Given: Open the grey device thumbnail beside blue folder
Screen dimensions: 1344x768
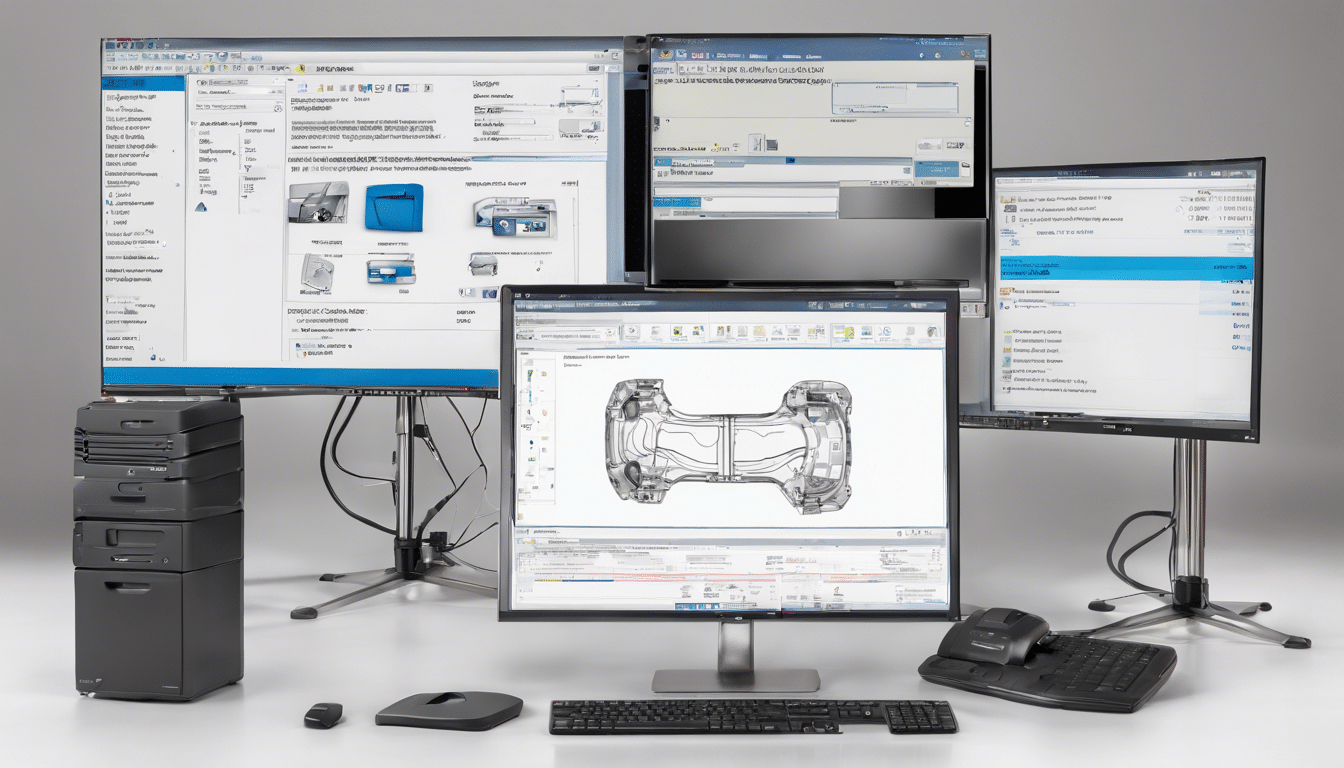Looking at the screenshot, I should [x=318, y=203].
